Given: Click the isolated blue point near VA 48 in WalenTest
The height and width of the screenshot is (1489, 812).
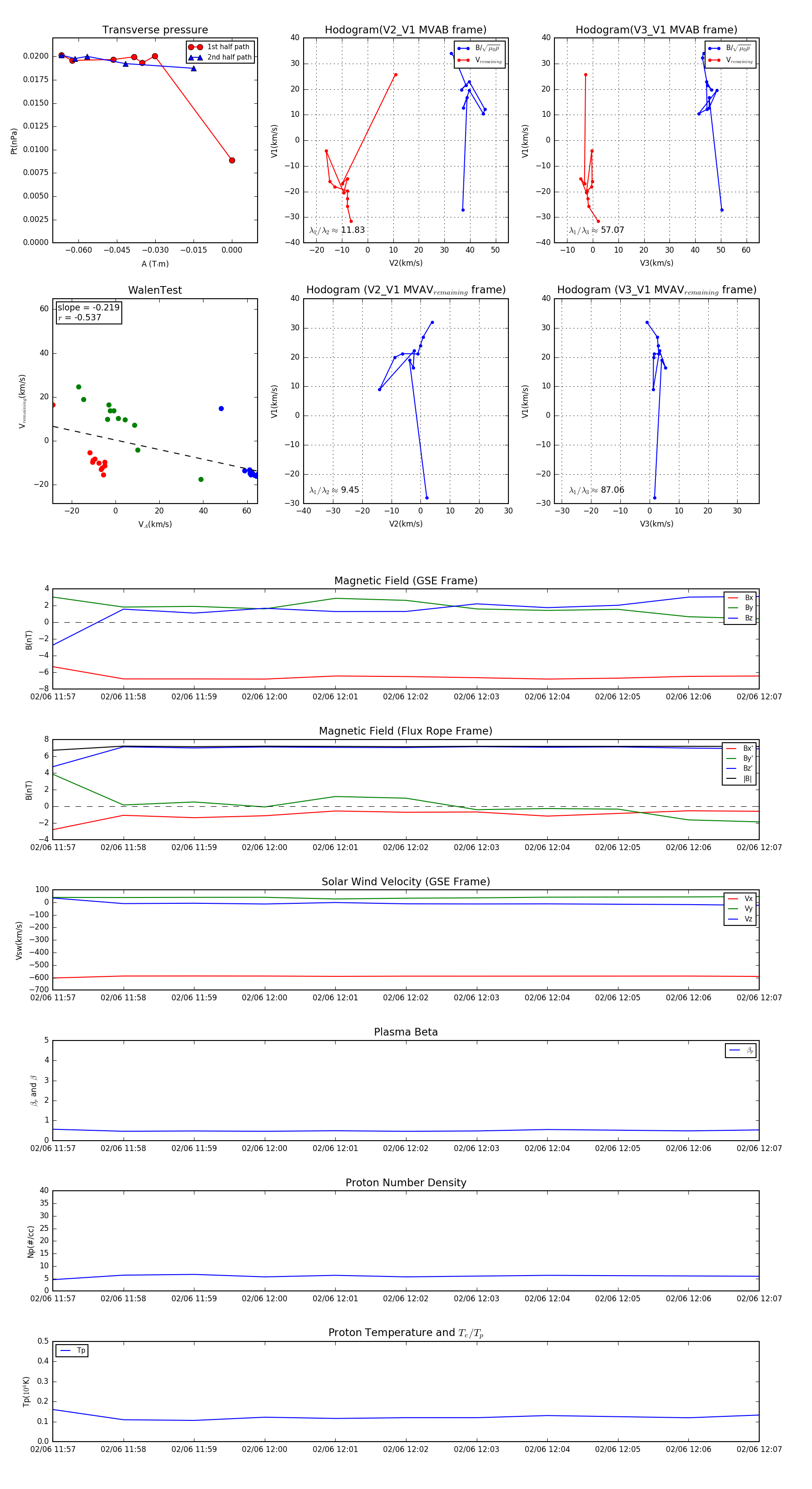Looking at the screenshot, I should coord(221,409).
